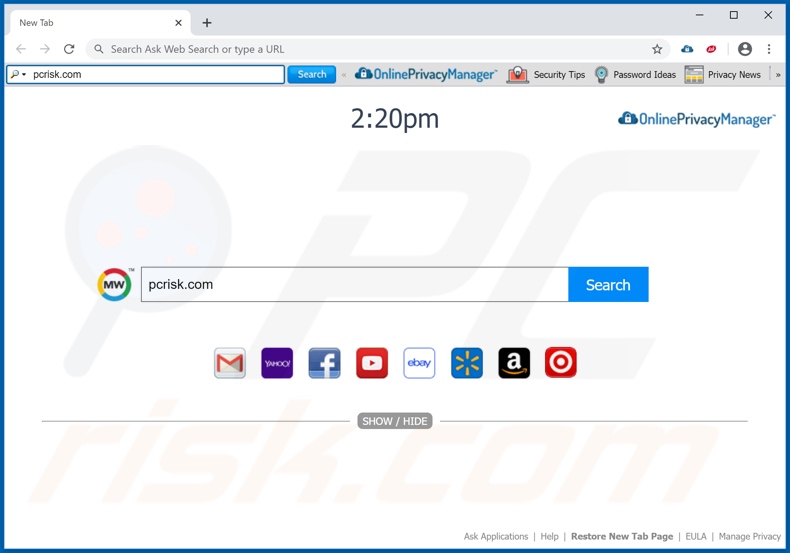The width and height of the screenshot is (790, 553).
Task: Open the Manage Privacy link
Action: (x=750, y=536)
